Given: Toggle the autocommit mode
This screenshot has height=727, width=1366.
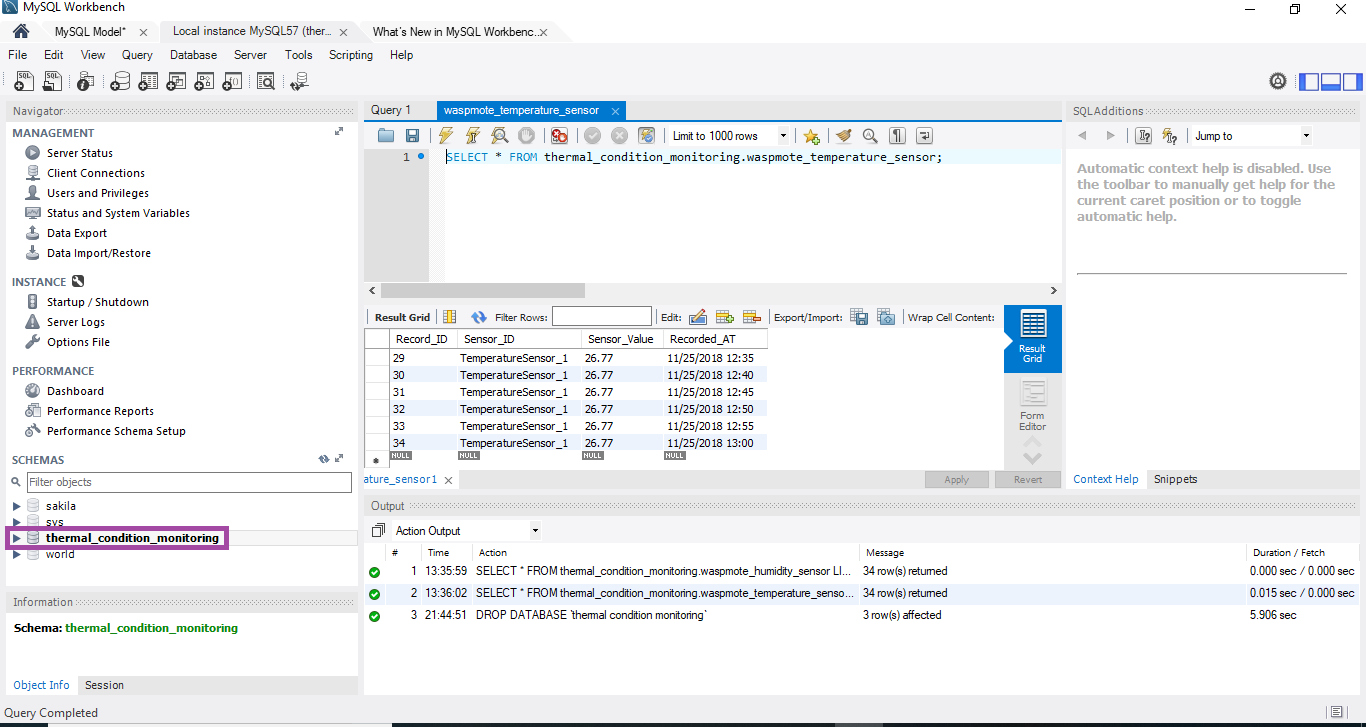Looking at the screenshot, I should [x=647, y=136].
